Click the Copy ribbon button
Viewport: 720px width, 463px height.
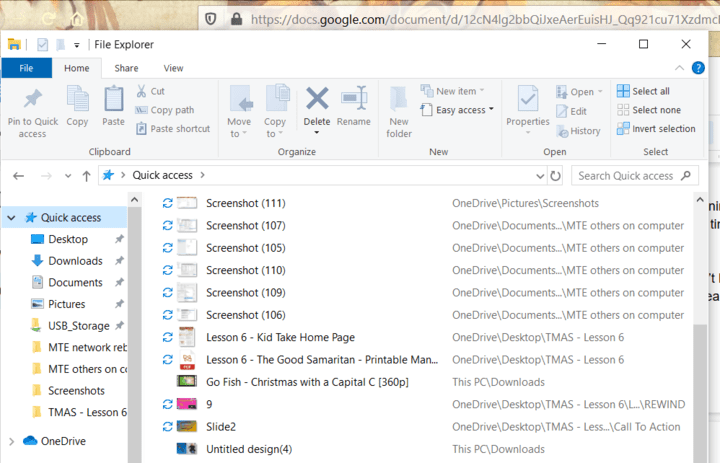(77, 106)
